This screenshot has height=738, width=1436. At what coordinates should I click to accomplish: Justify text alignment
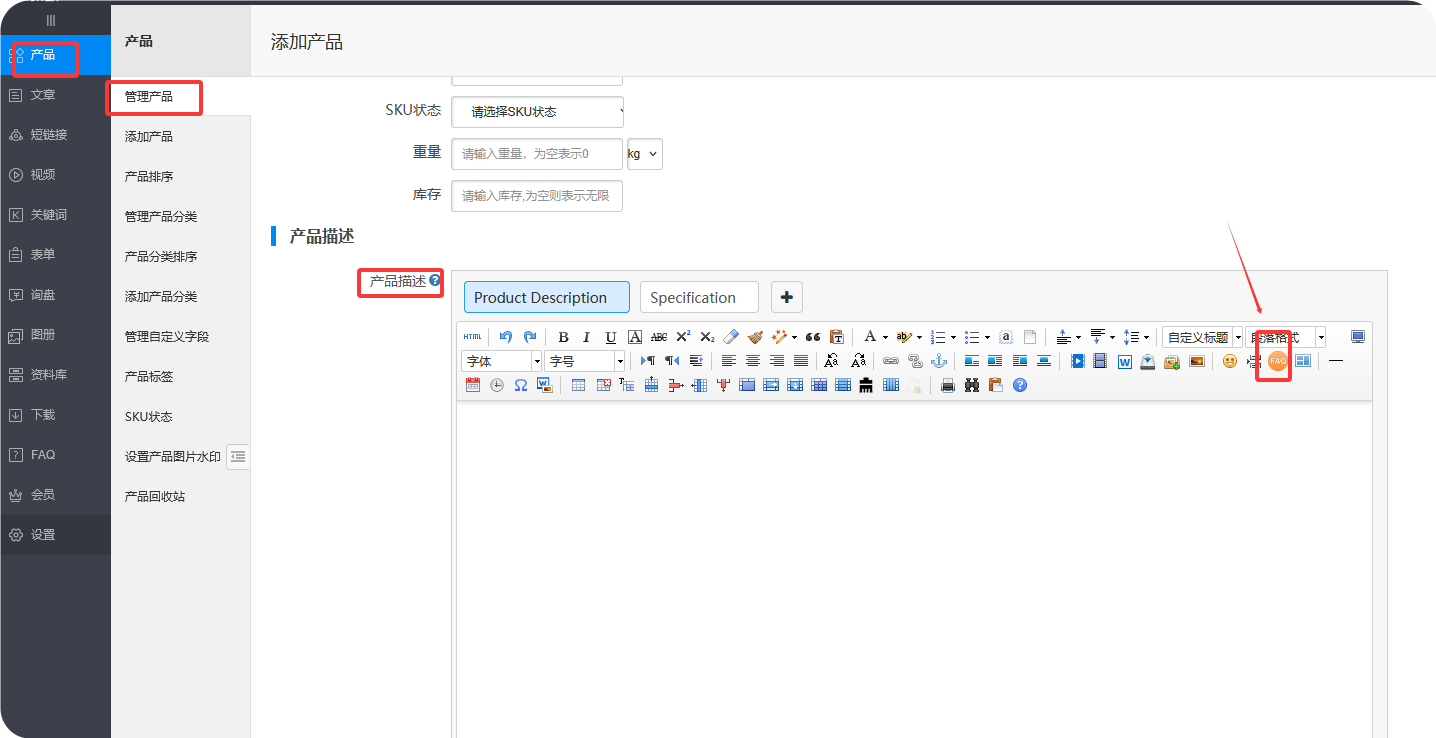pyautogui.click(x=801, y=361)
